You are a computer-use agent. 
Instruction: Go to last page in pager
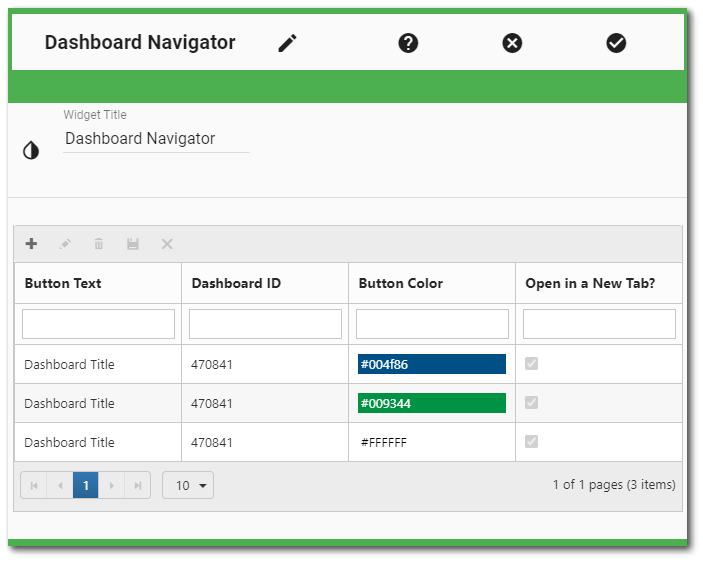click(138, 485)
